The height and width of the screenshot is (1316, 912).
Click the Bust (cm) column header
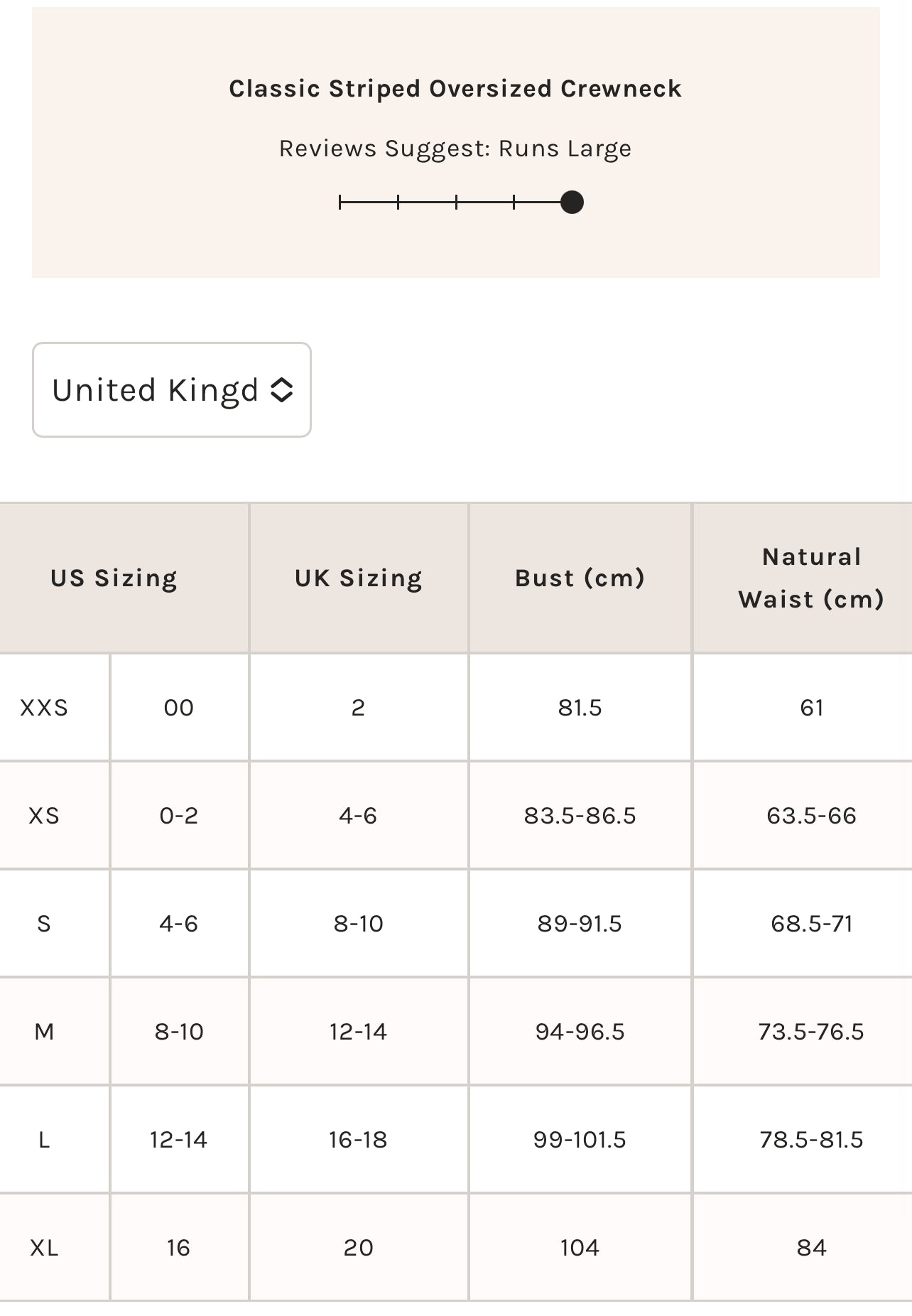(x=580, y=578)
